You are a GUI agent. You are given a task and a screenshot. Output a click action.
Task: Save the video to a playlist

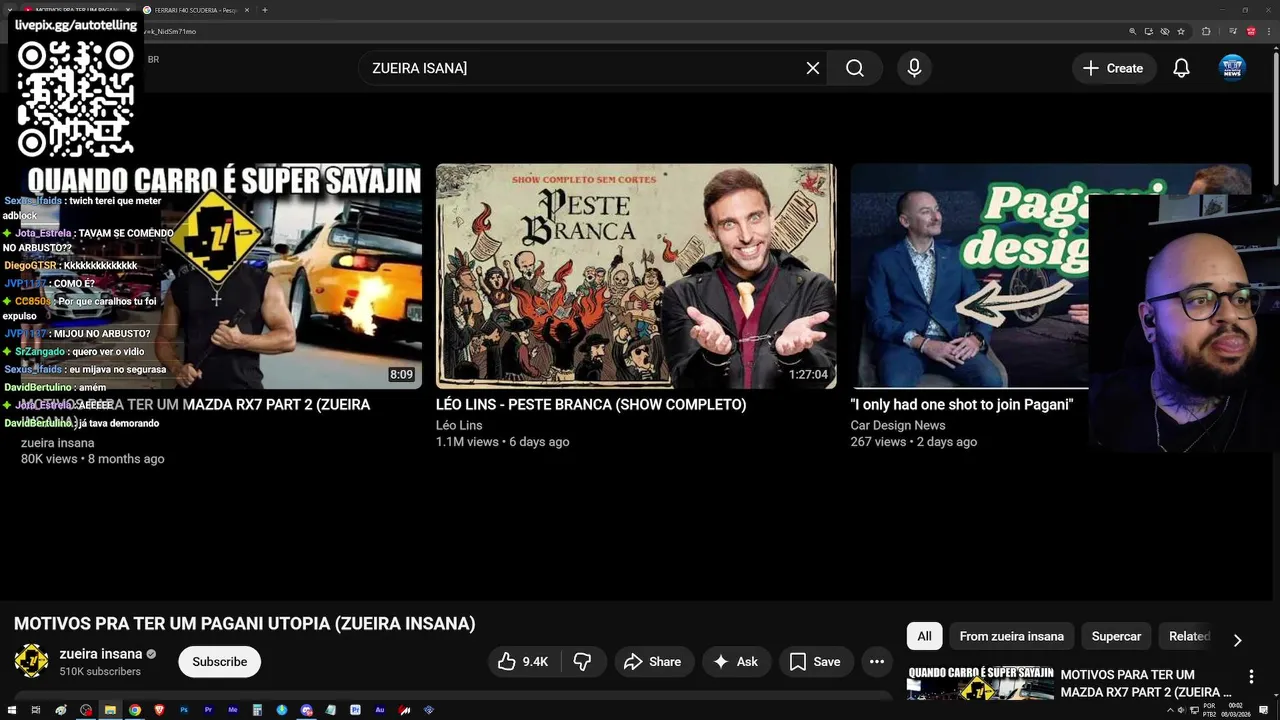click(815, 662)
